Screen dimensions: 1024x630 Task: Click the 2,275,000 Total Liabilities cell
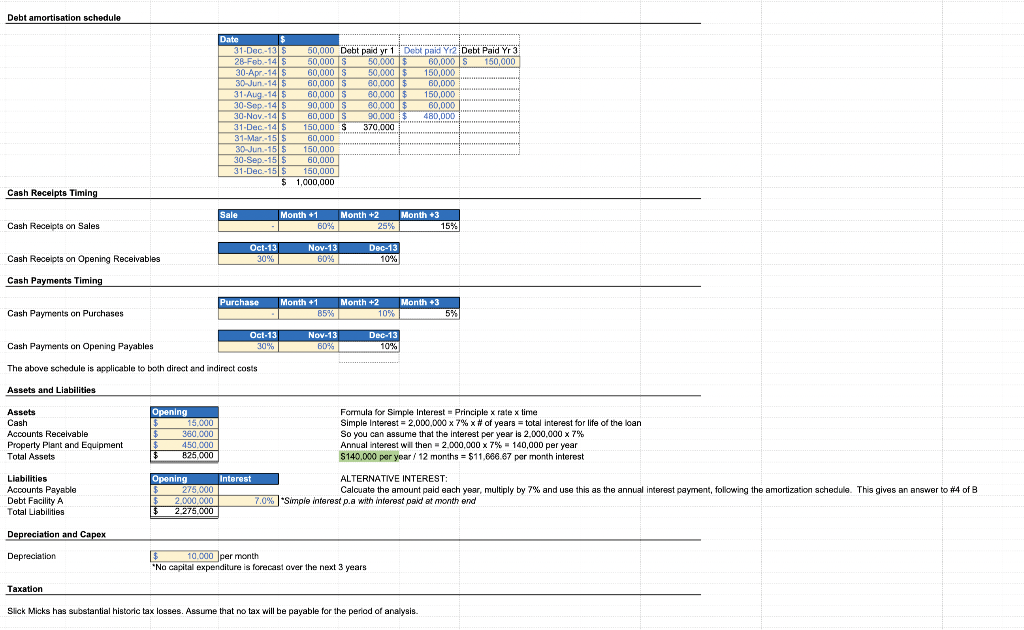(x=184, y=512)
